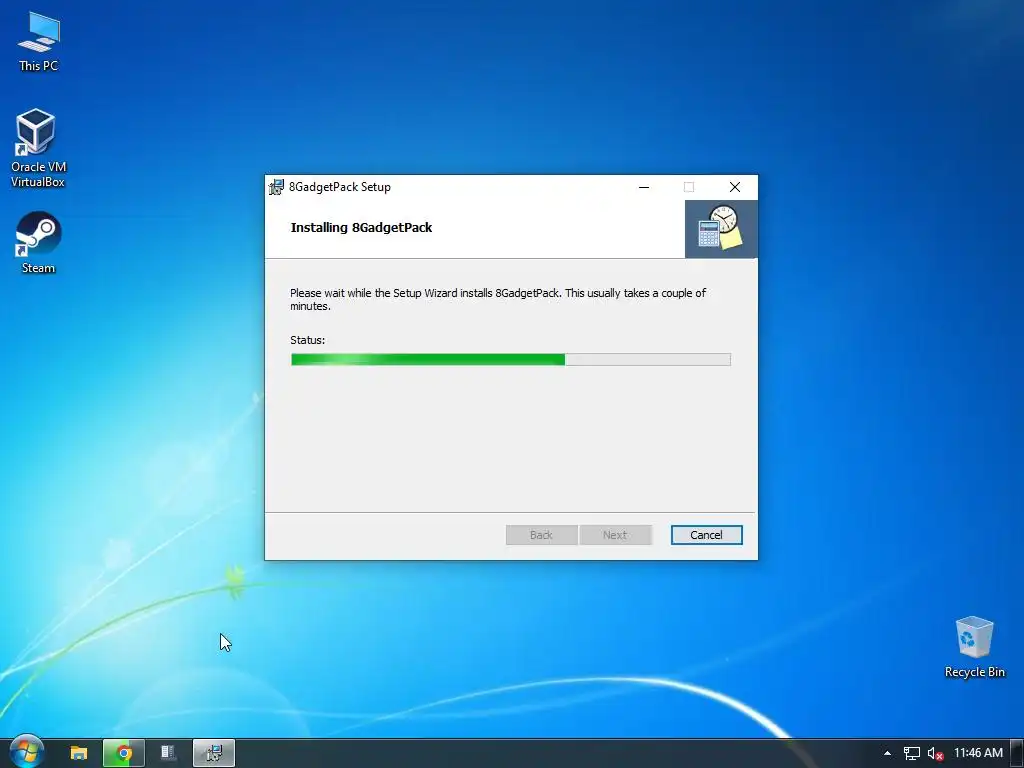Open the This PC desktop icon
The image size is (1024, 768).
(38, 41)
